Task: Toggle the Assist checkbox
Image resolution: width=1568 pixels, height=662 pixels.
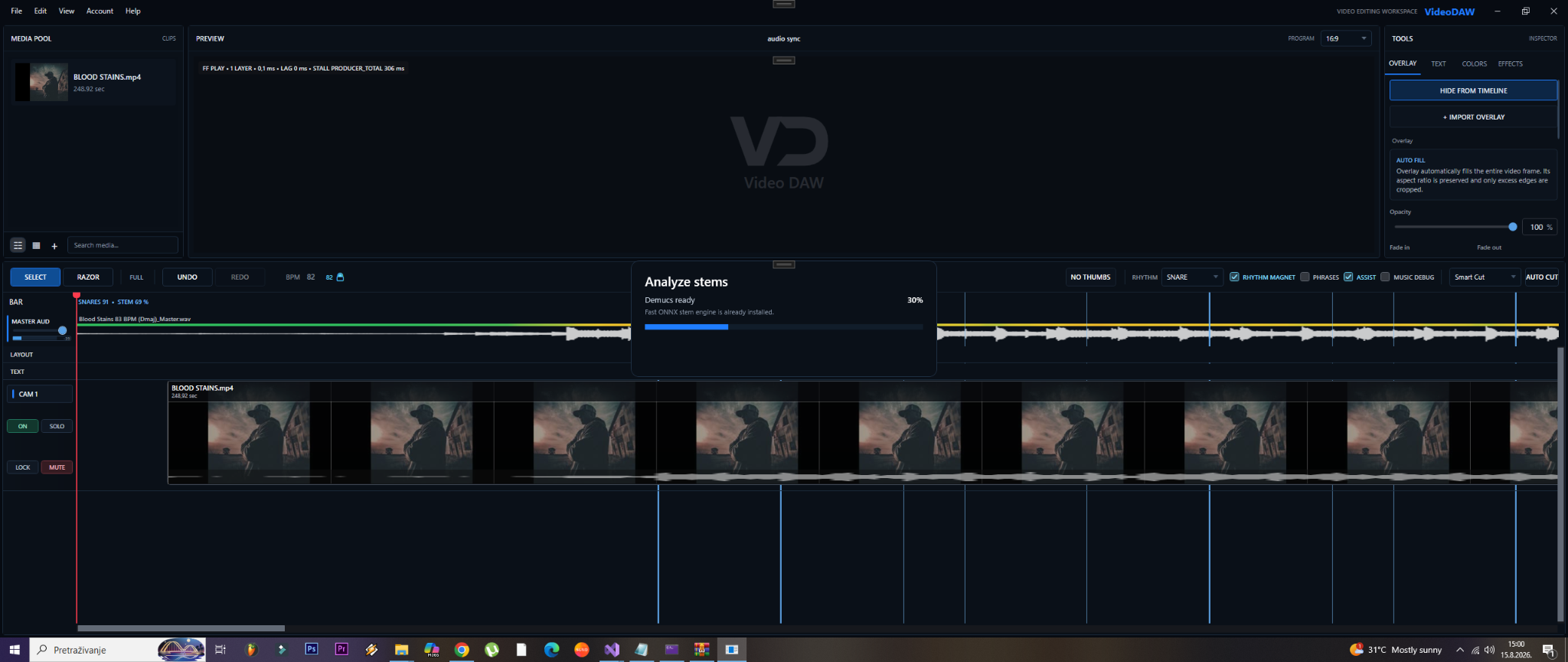Action: [1348, 277]
